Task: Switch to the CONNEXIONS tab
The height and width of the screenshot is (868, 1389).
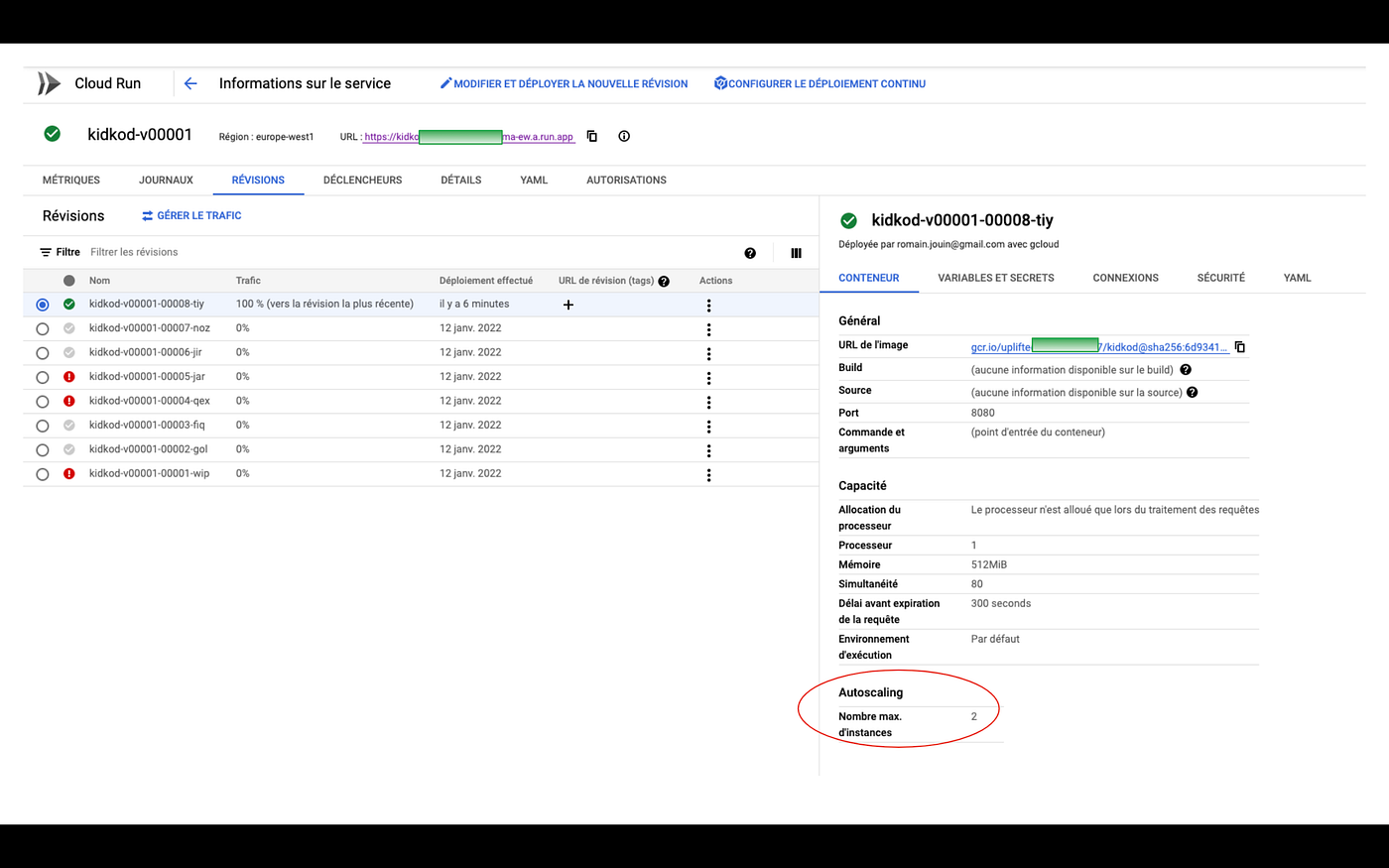Action: 1125,278
